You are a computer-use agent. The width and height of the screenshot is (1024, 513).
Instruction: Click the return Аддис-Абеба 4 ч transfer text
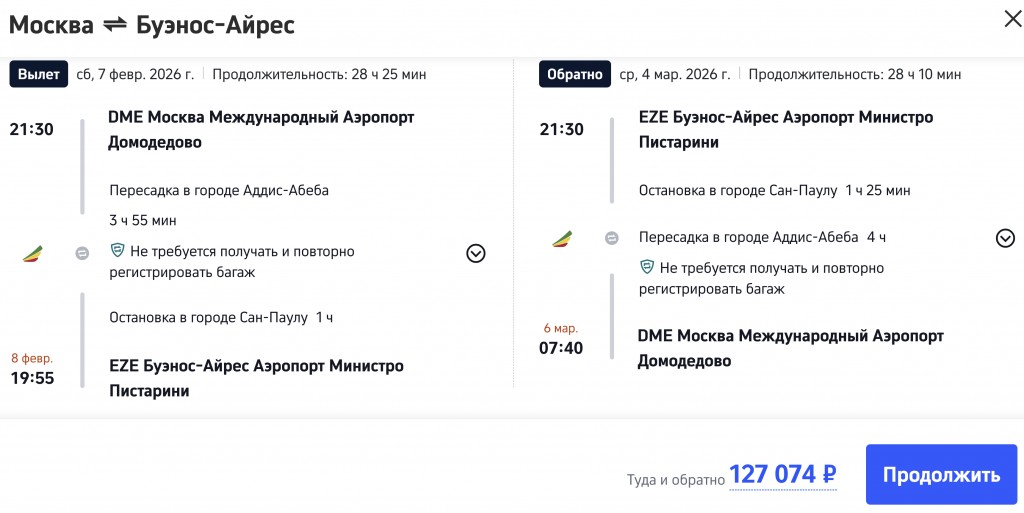(x=762, y=237)
